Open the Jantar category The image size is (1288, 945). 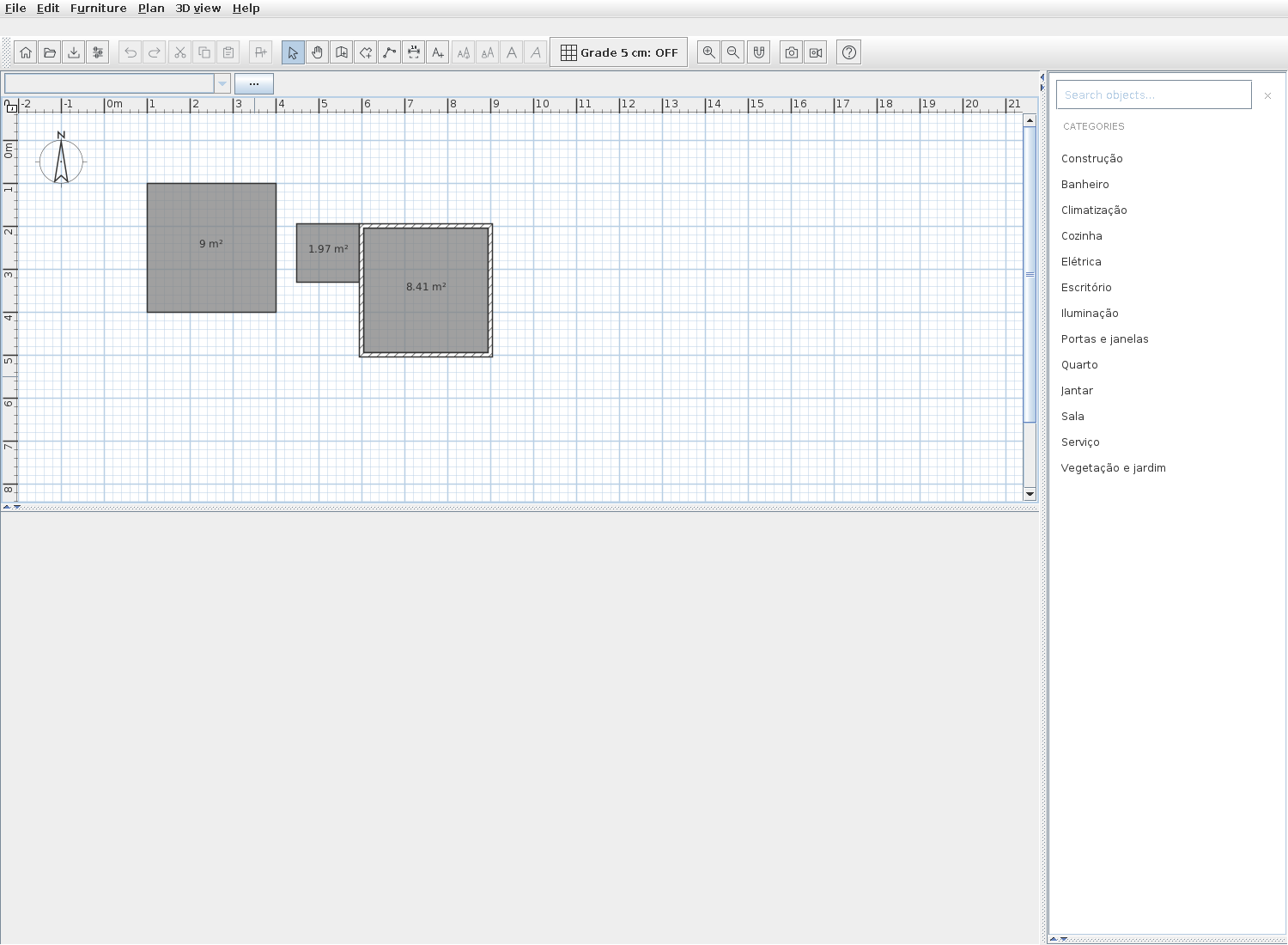(1077, 391)
